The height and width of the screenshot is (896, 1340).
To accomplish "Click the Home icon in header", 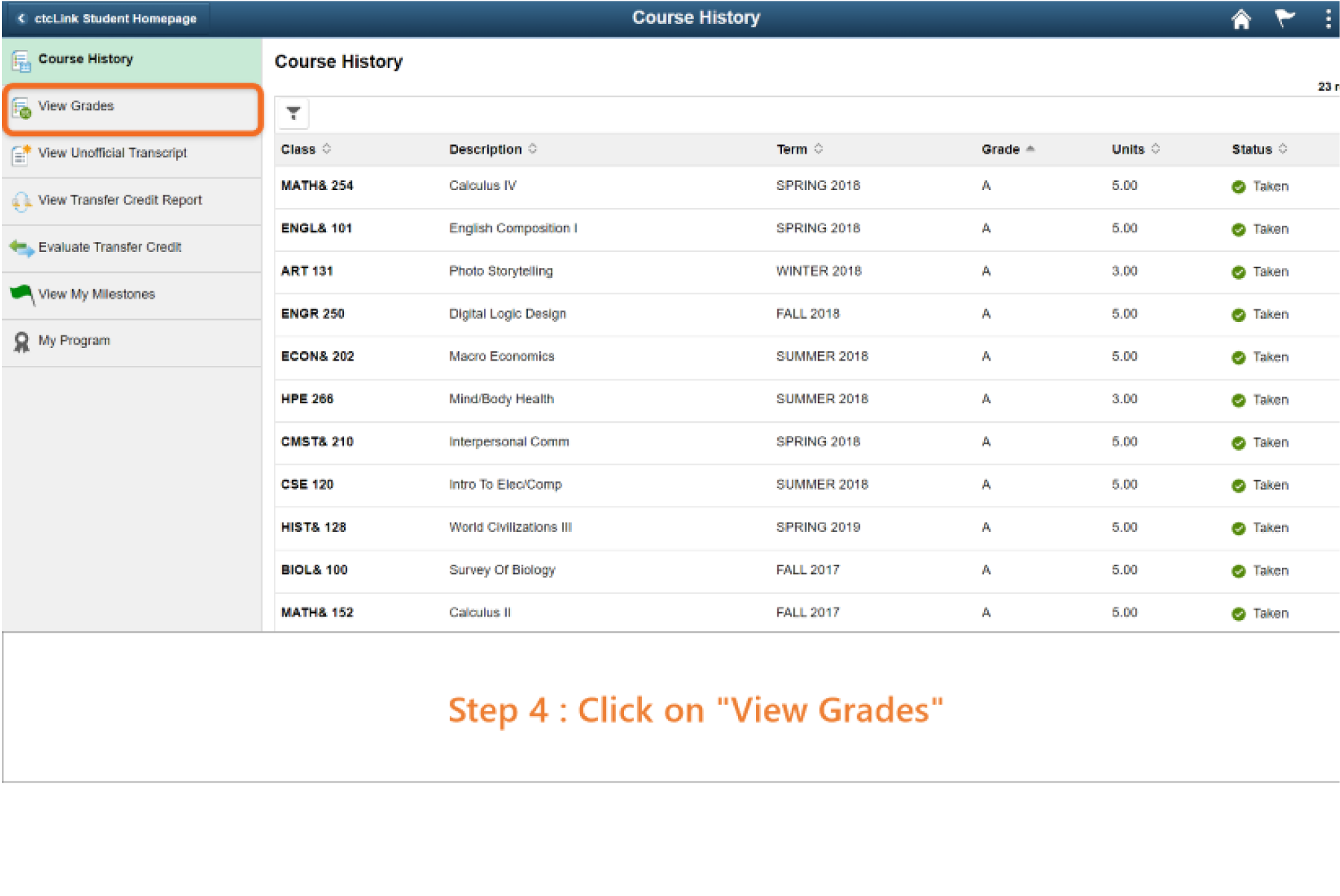I will pos(1240,19).
